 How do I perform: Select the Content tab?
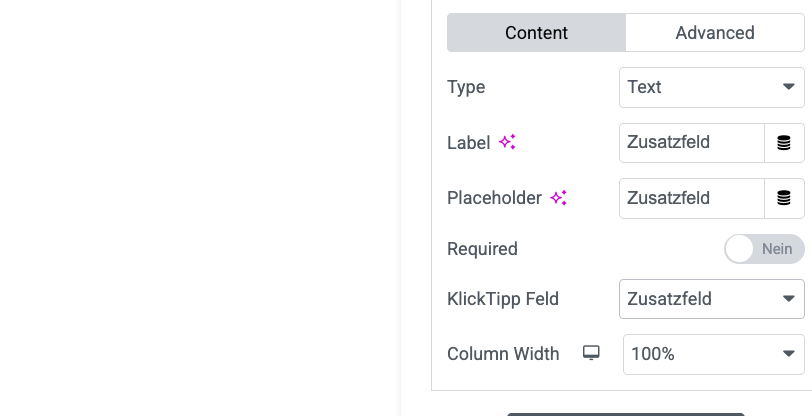[536, 33]
